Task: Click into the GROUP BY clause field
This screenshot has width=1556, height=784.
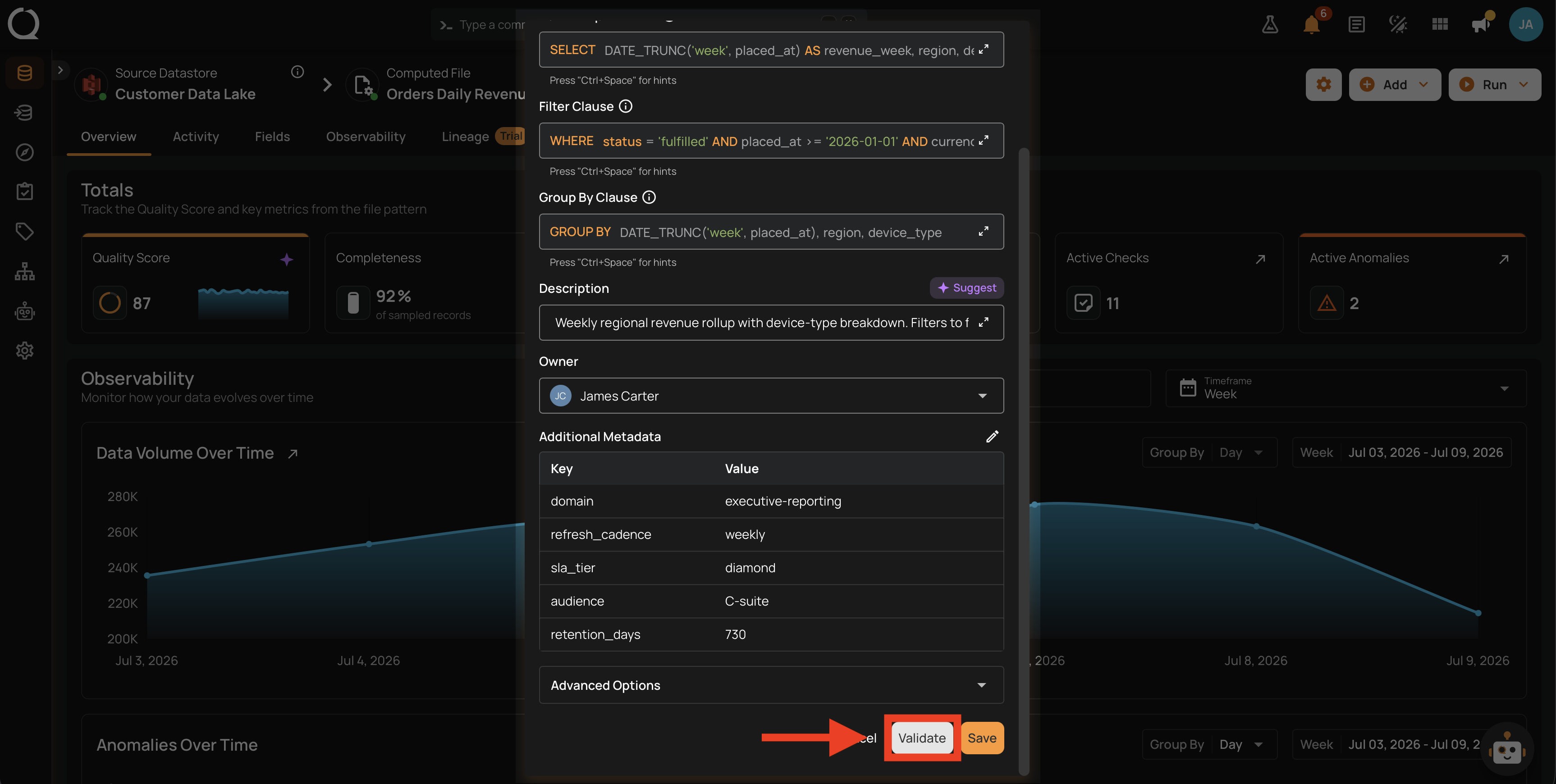Action: click(x=771, y=232)
